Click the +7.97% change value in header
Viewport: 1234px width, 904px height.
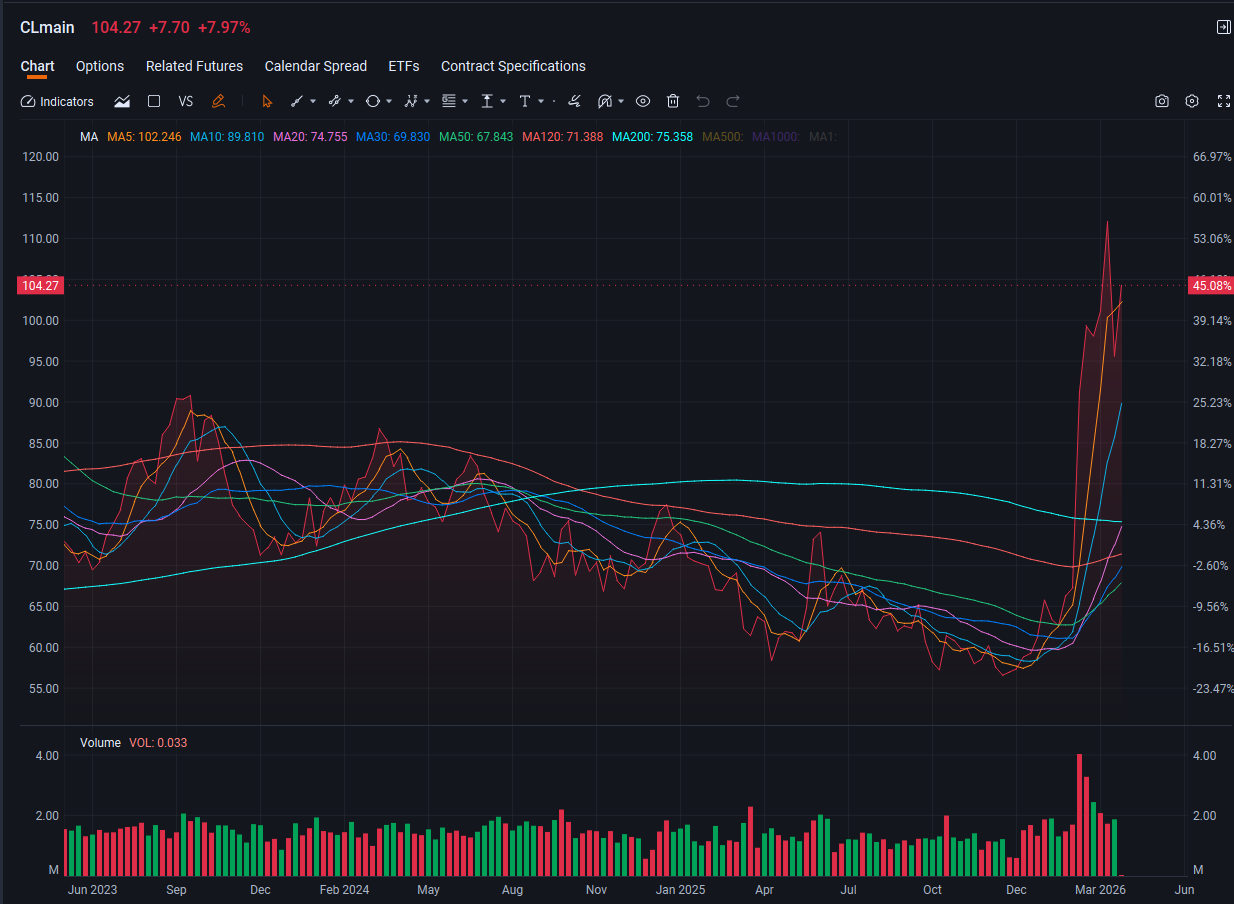tap(224, 28)
